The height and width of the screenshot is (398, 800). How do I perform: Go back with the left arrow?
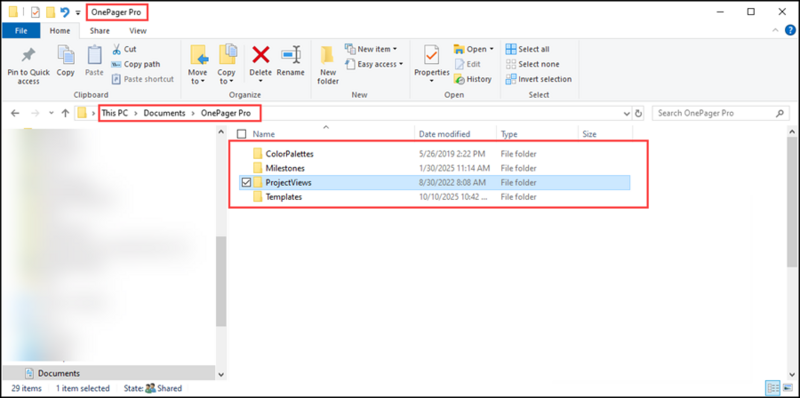[15, 113]
